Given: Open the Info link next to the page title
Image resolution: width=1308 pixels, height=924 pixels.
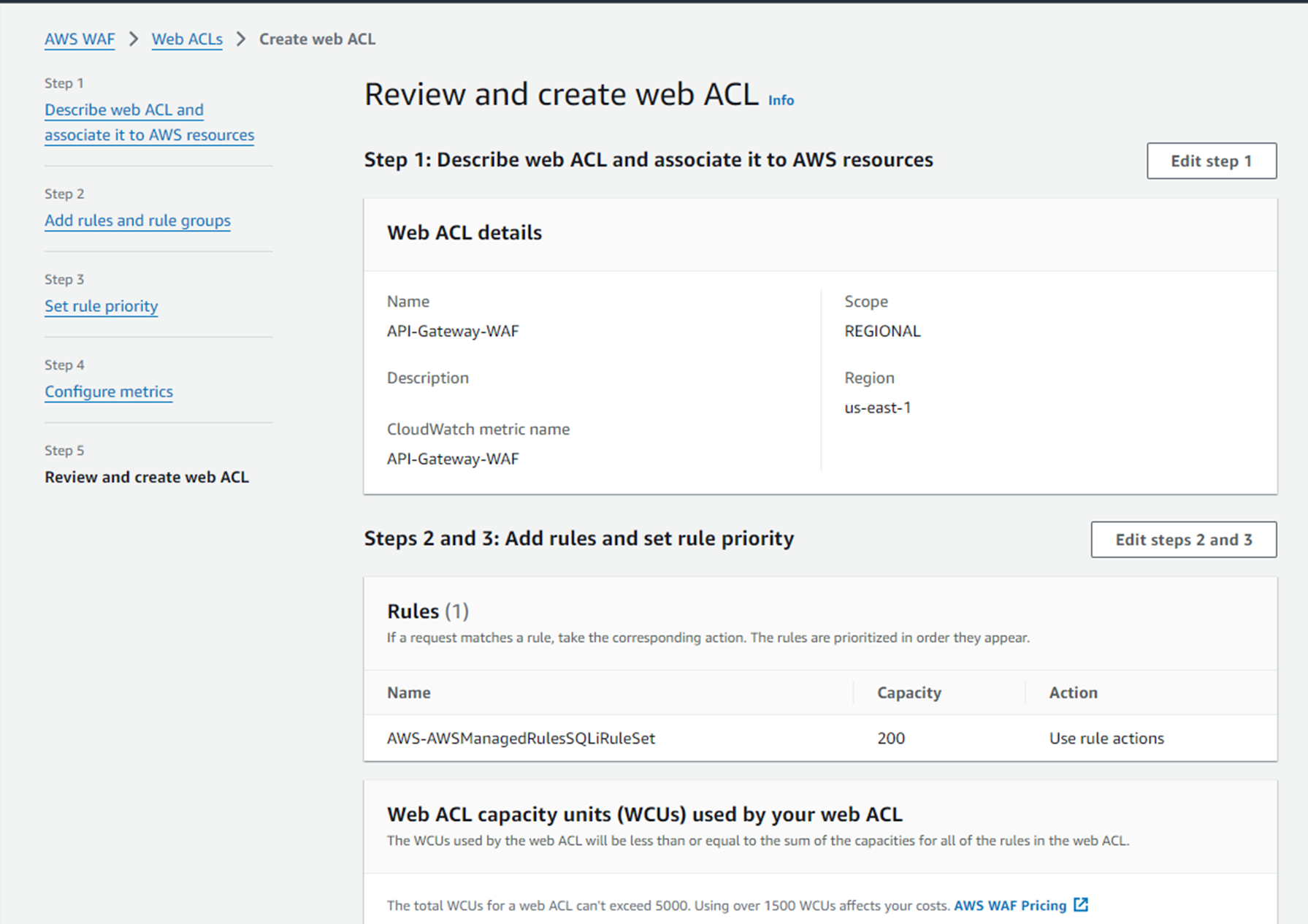Looking at the screenshot, I should pyautogui.click(x=781, y=101).
